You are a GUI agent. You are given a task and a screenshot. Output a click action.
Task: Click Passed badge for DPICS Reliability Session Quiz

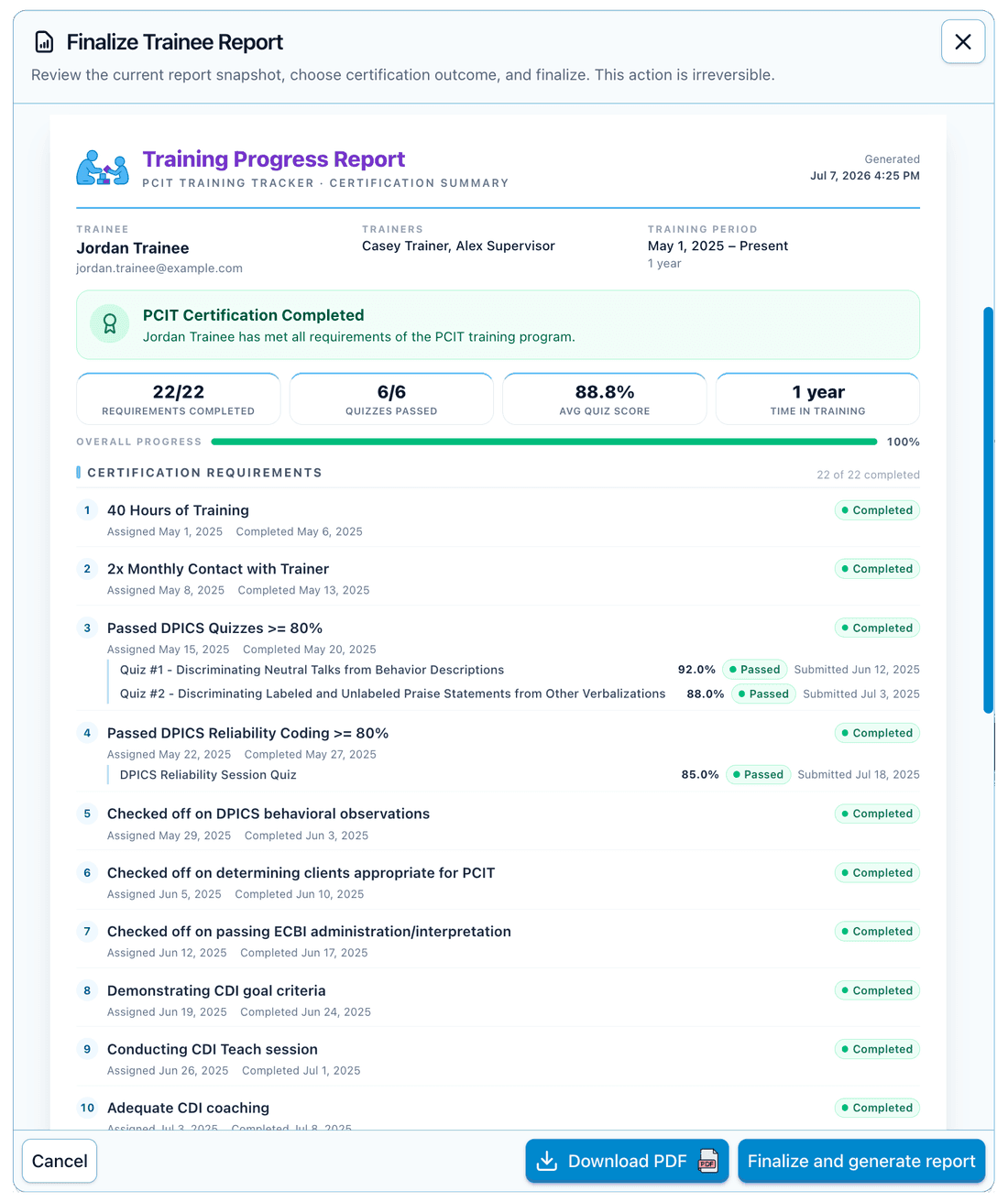coord(758,774)
